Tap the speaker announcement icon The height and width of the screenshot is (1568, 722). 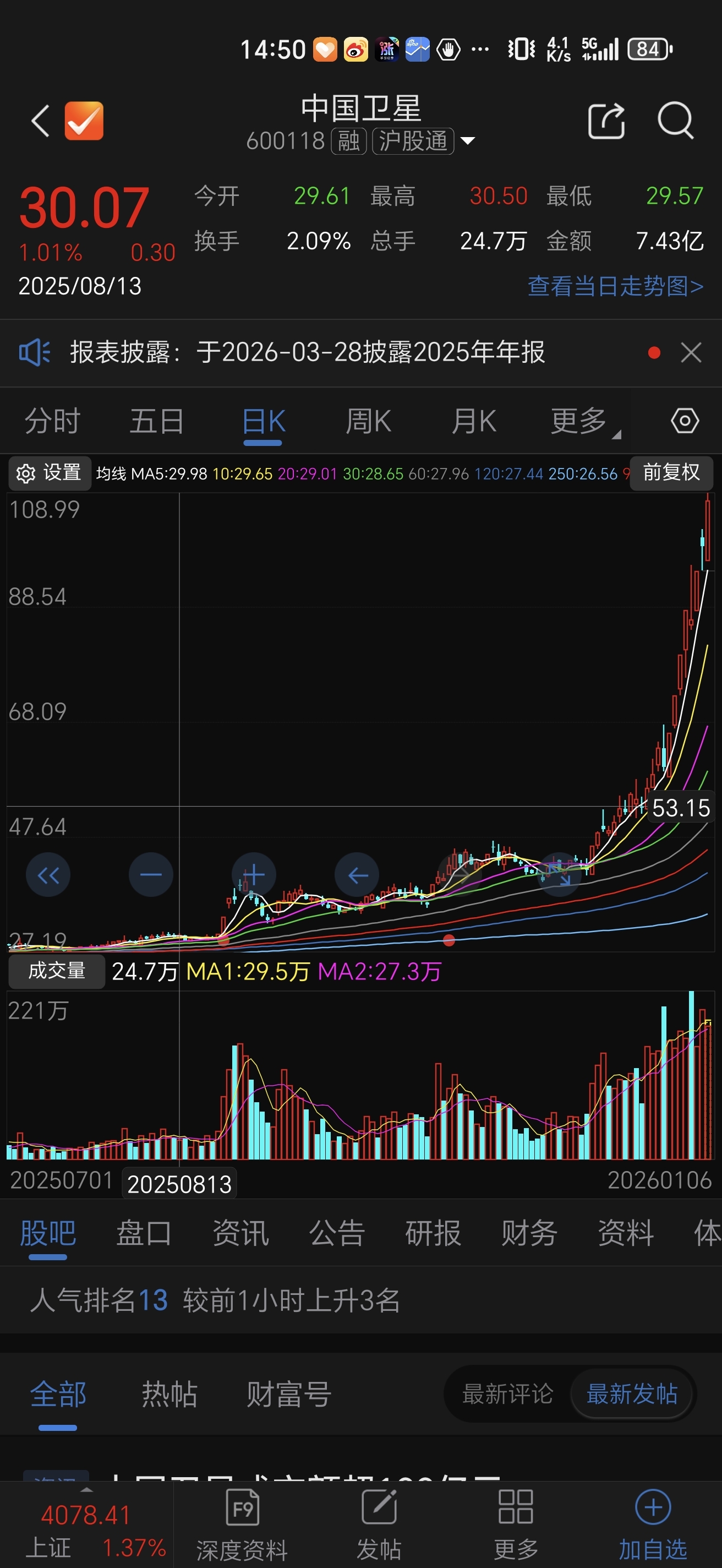(35, 352)
